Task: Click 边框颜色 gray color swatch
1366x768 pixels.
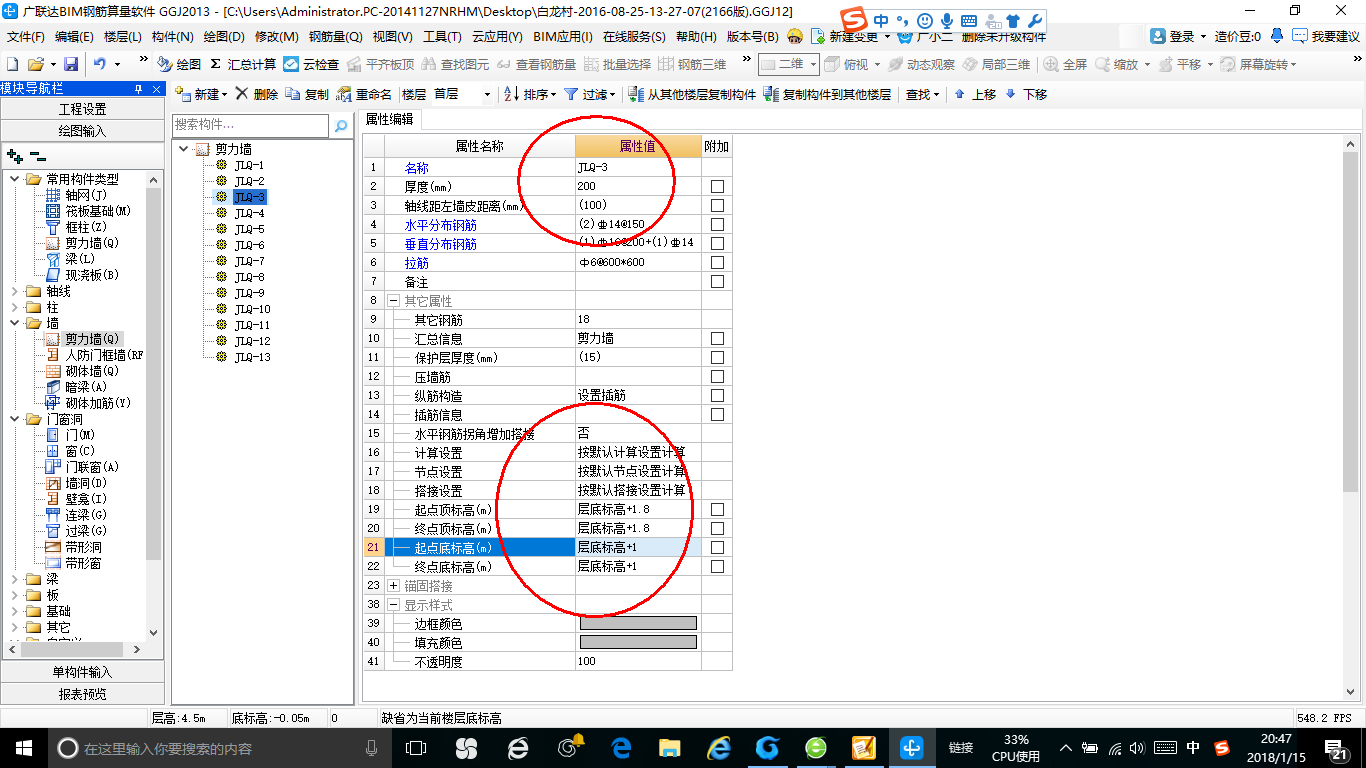Action: pyautogui.click(x=638, y=624)
